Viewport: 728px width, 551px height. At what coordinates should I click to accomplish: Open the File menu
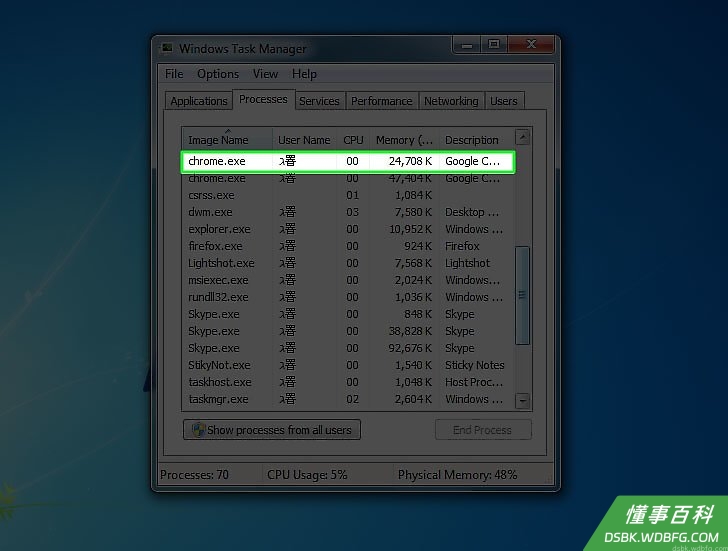174,74
